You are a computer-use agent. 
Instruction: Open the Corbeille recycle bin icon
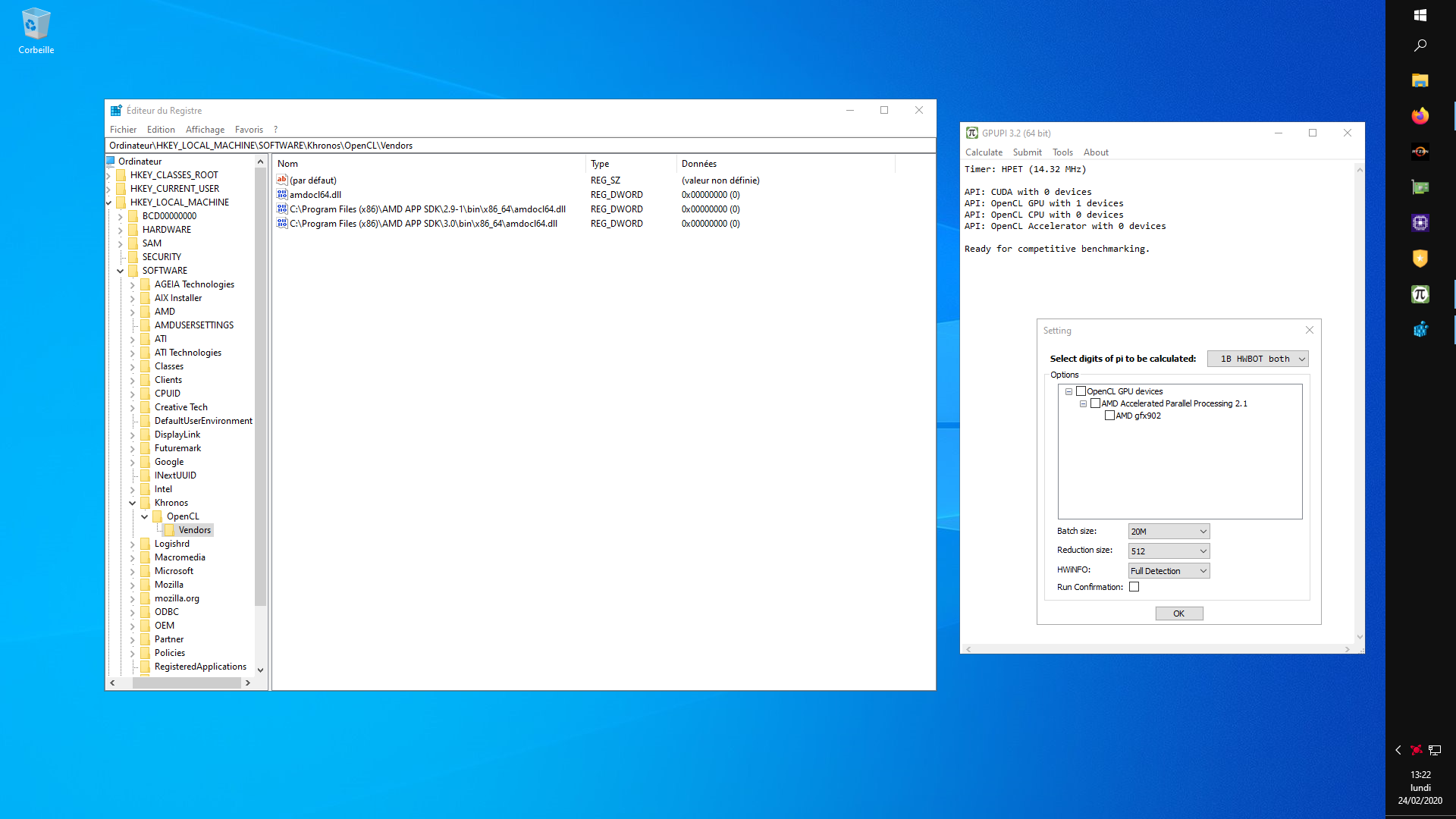36,31
